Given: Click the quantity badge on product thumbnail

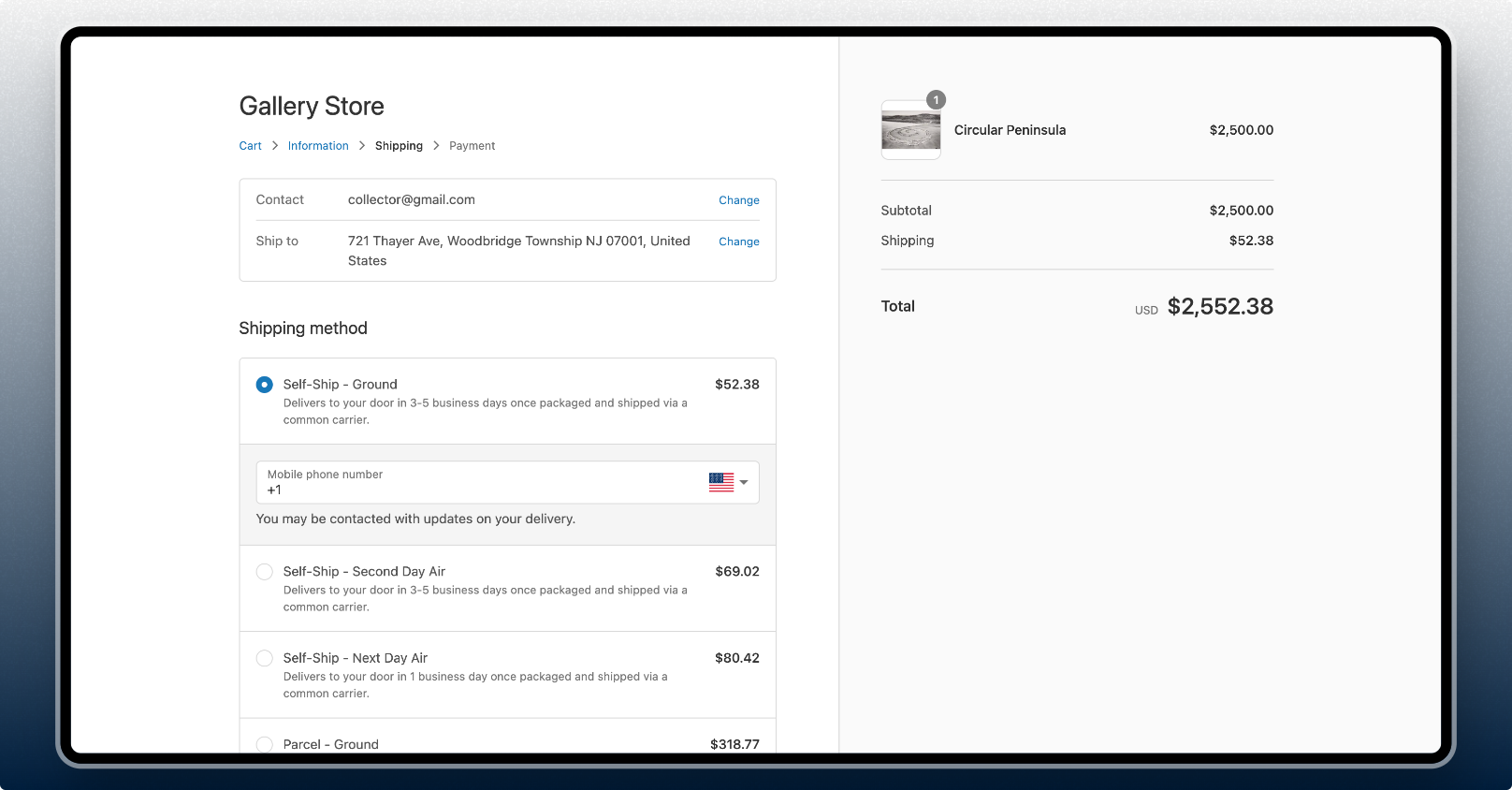Looking at the screenshot, I should pos(936,100).
